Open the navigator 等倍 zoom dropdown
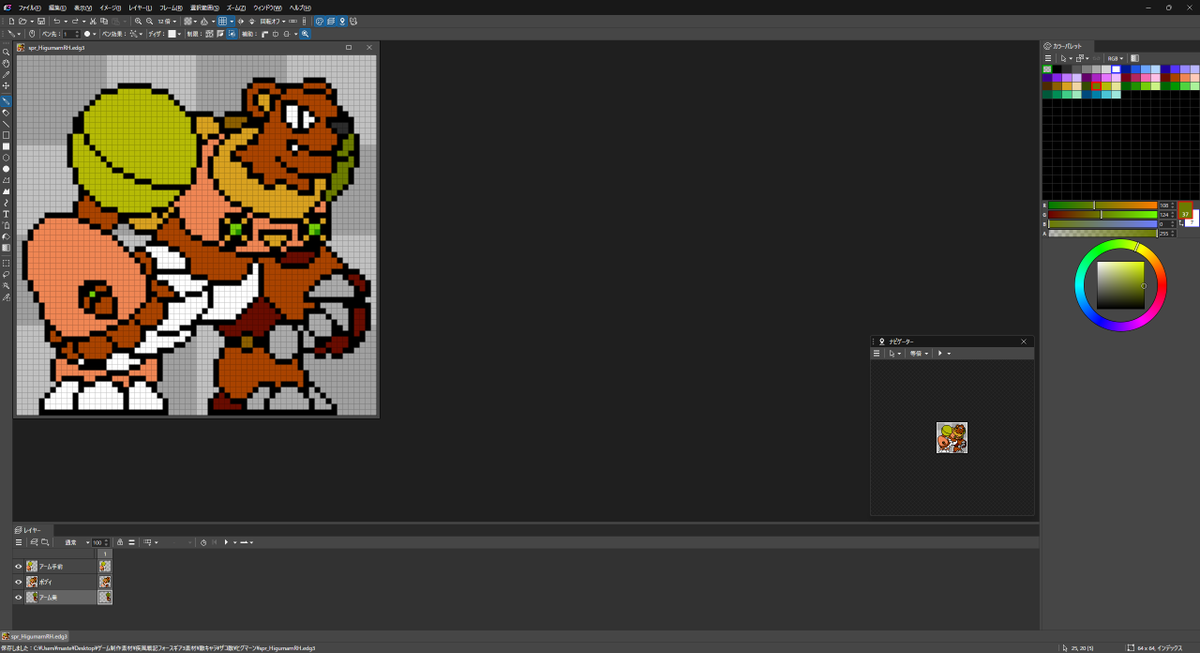This screenshot has height=653, width=1200. [919, 353]
